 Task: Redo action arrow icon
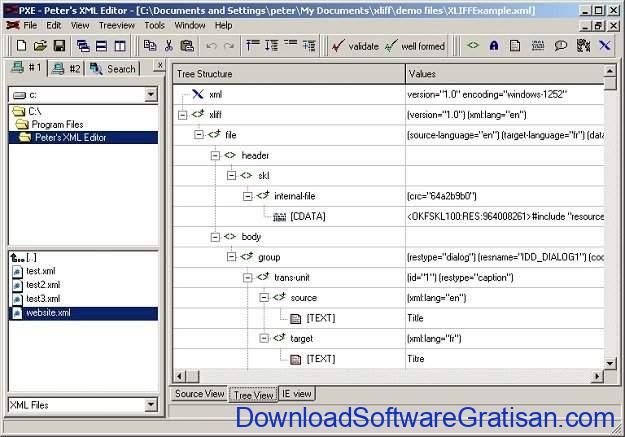coord(229,46)
